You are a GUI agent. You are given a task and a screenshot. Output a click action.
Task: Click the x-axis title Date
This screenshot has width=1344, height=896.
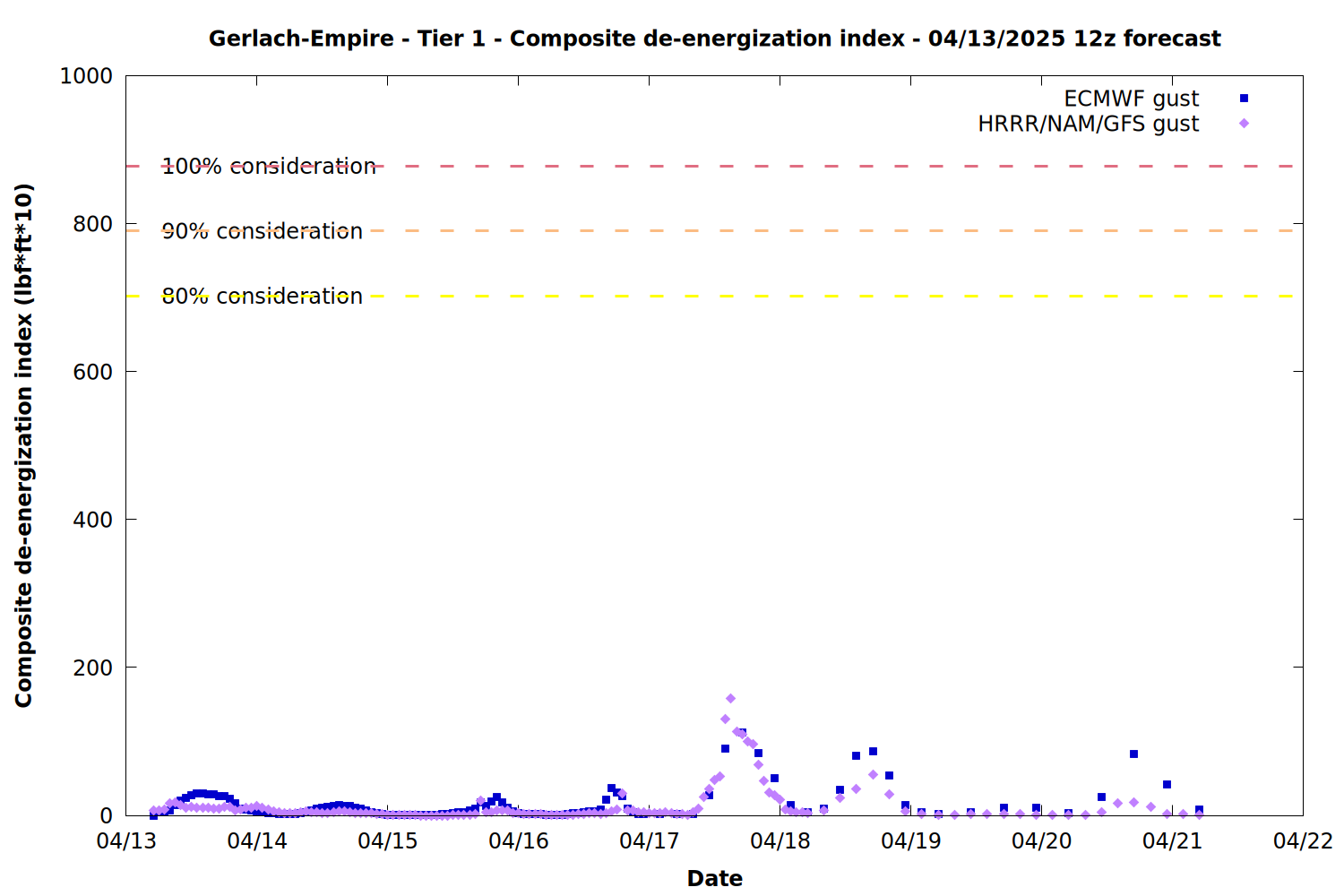[x=714, y=878]
